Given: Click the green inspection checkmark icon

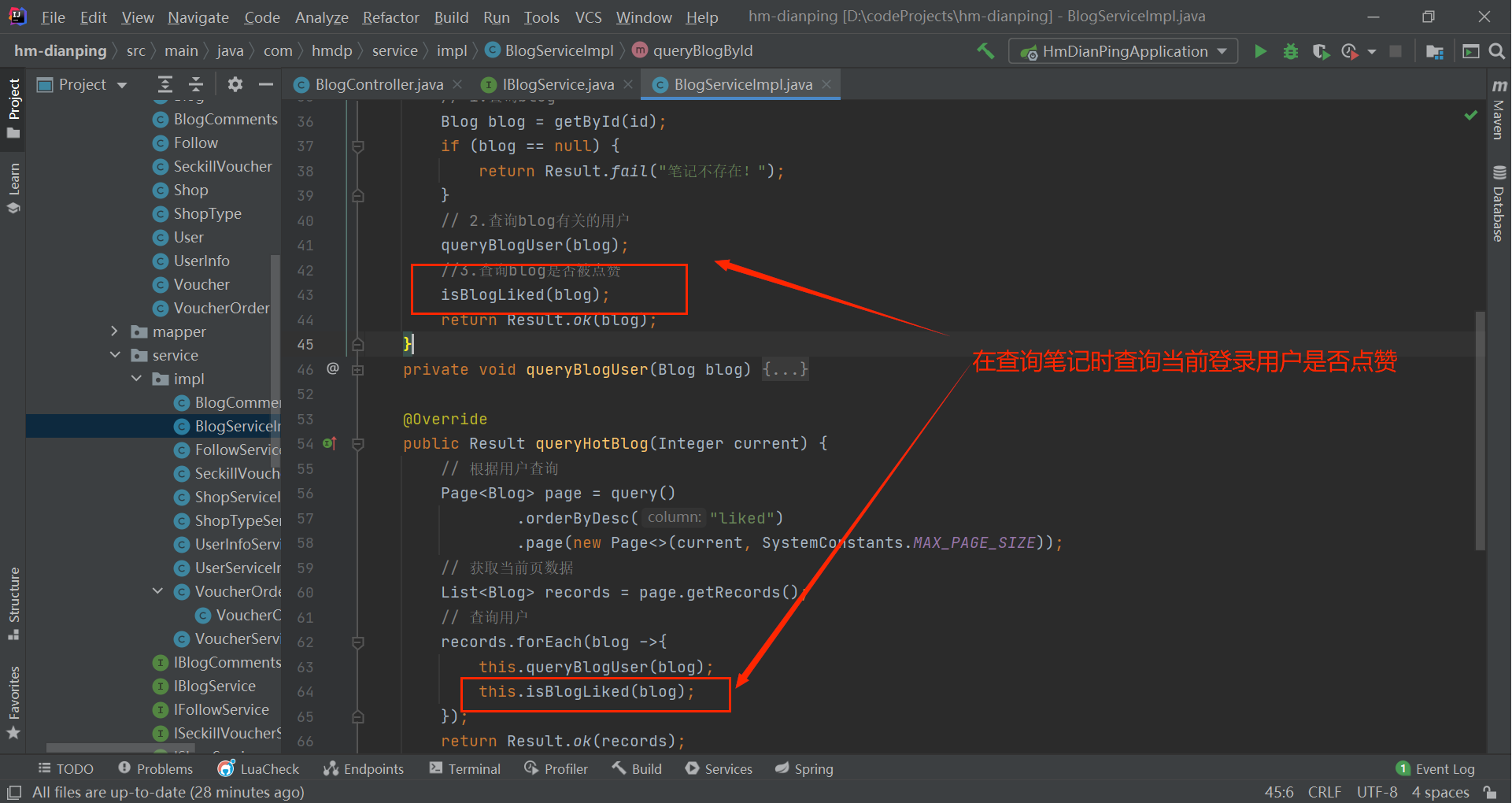Looking at the screenshot, I should click(x=1470, y=115).
